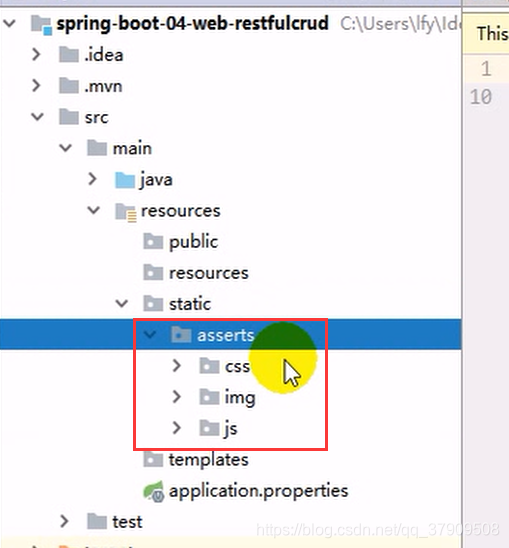The width and height of the screenshot is (509, 548).
Task: Select the static folder label
Action: pos(190,303)
